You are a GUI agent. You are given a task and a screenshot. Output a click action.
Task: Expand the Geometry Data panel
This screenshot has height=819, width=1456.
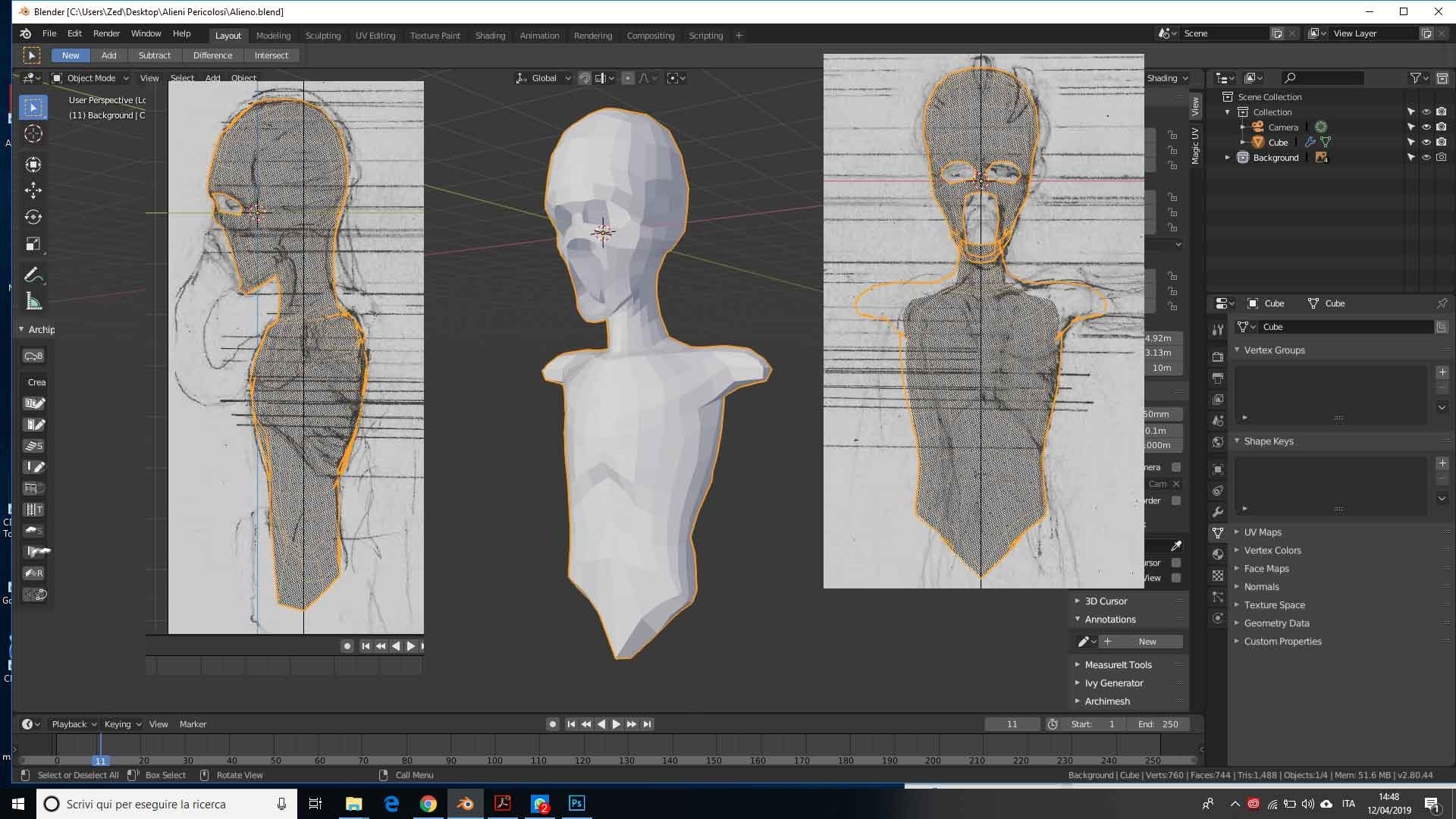(1237, 623)
